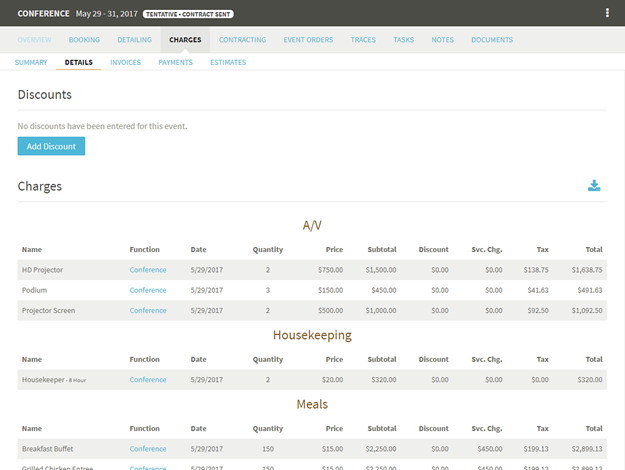The image size is (625, 470).
Task: Open the Invoices sub-tab
Action: click(125, 62)
